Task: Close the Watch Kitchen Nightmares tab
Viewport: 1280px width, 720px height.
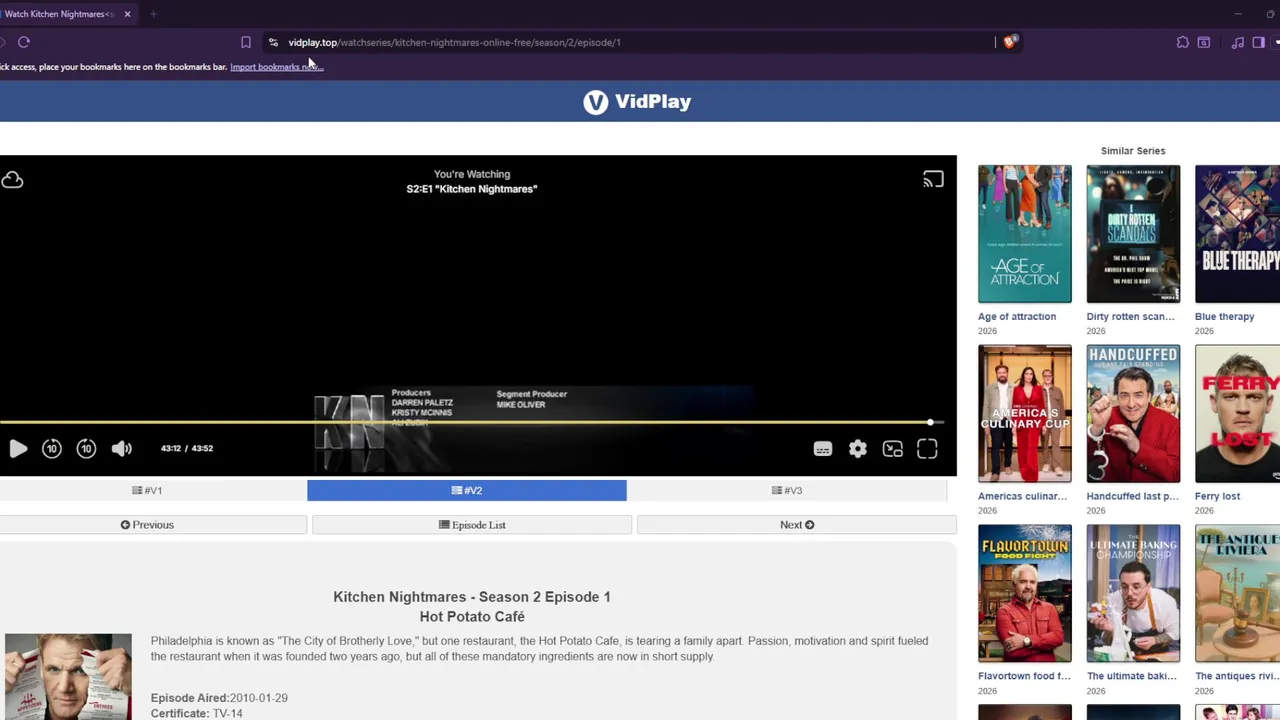Action: 127,14
